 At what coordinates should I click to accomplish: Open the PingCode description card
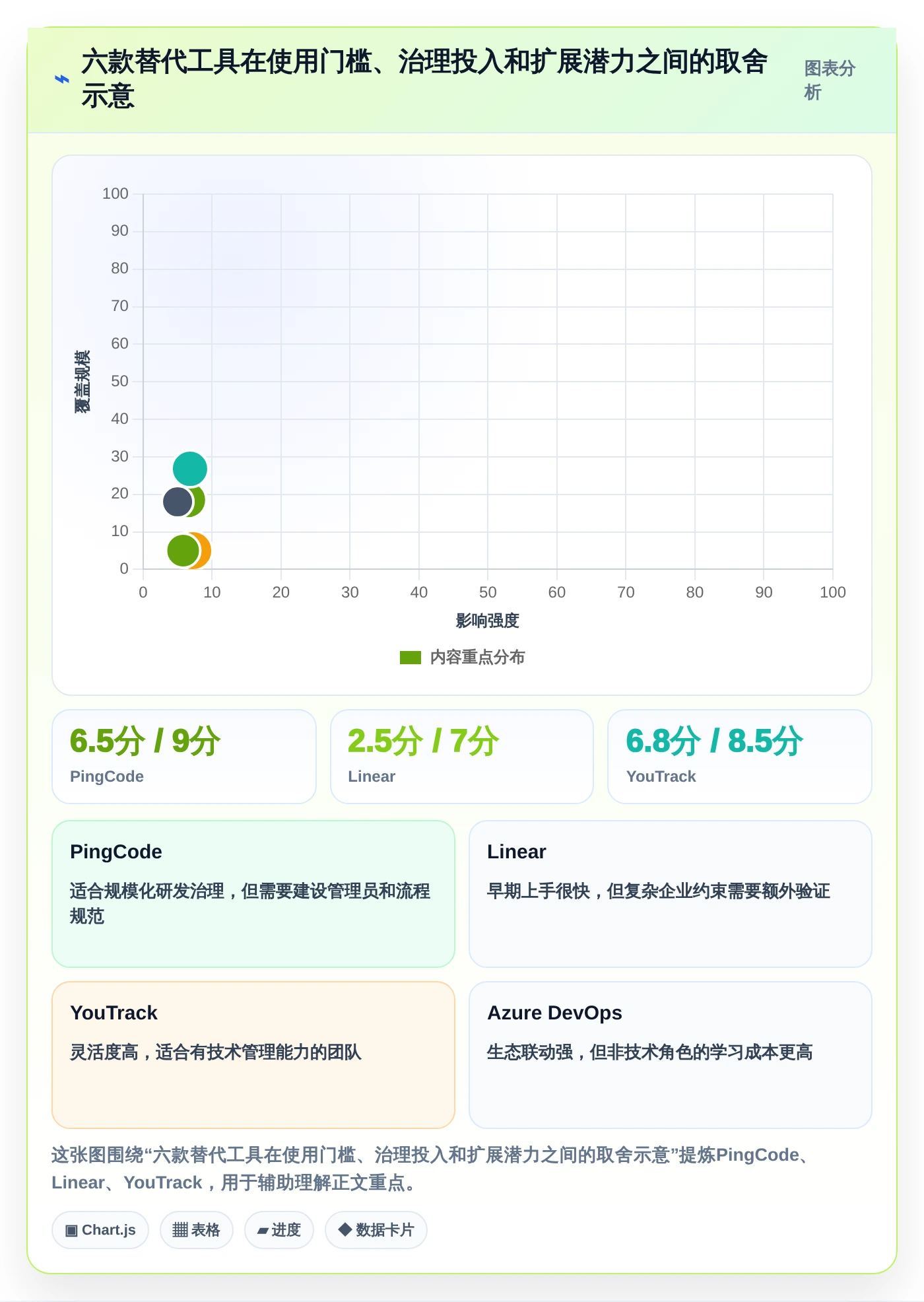(x=253, y=894)
